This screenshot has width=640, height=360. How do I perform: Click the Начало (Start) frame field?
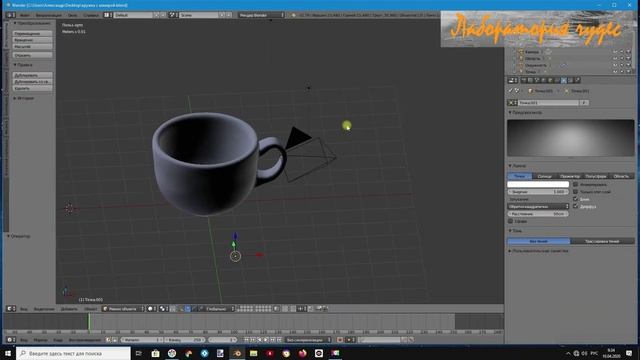point(141,340)
